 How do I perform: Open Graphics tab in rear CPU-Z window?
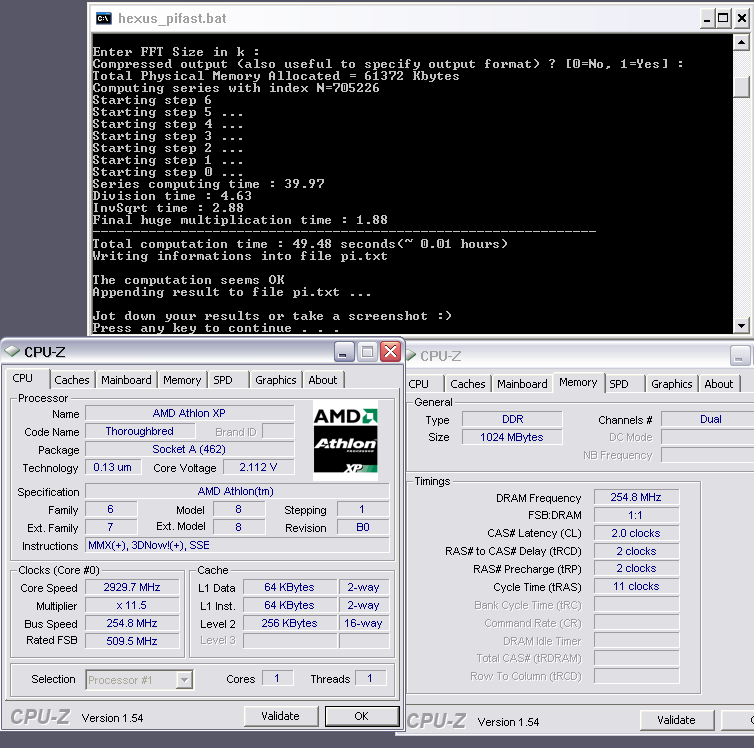(671, 384)
